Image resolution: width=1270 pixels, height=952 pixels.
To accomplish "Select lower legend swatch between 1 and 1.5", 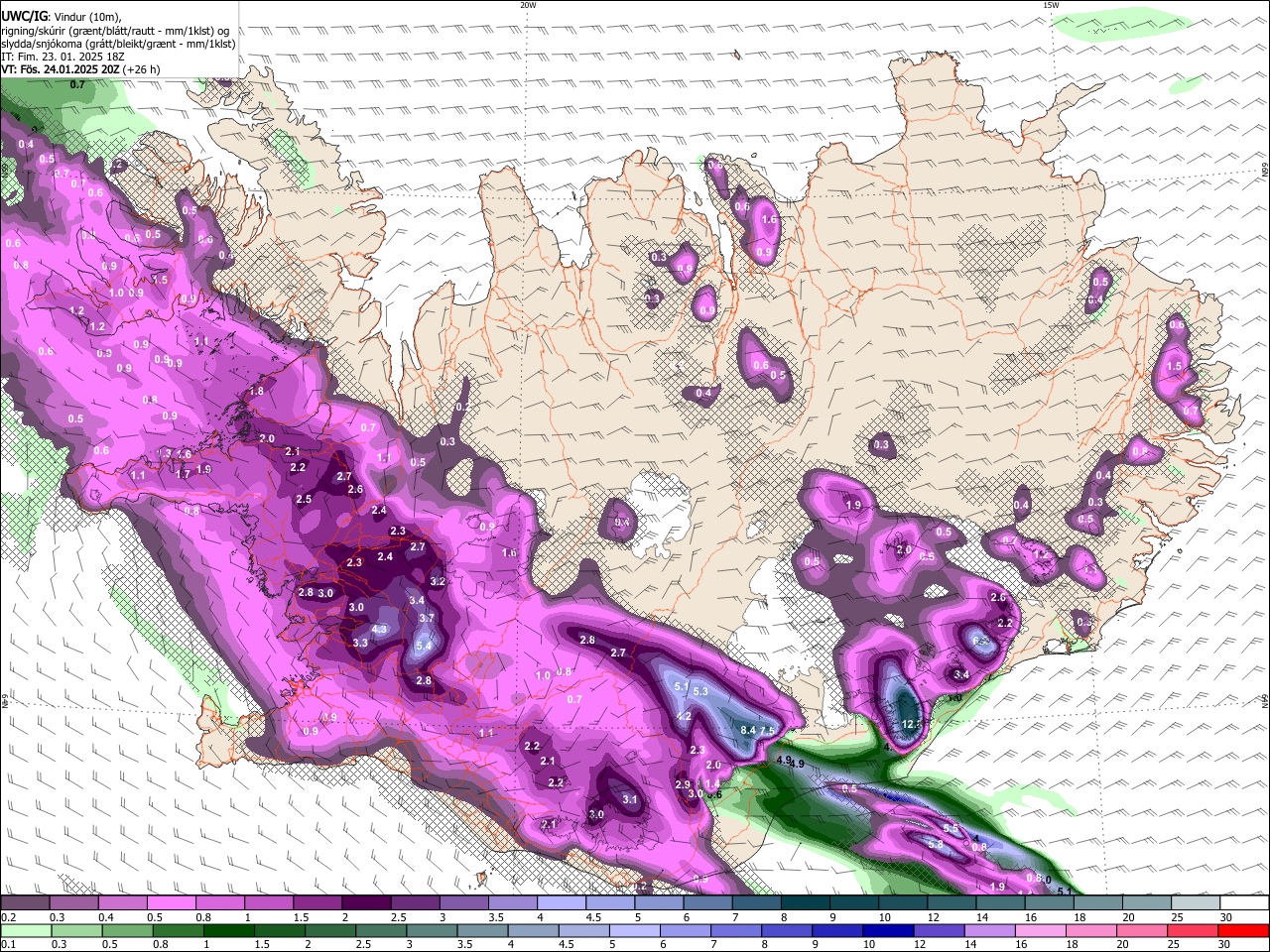I will 230,930.
